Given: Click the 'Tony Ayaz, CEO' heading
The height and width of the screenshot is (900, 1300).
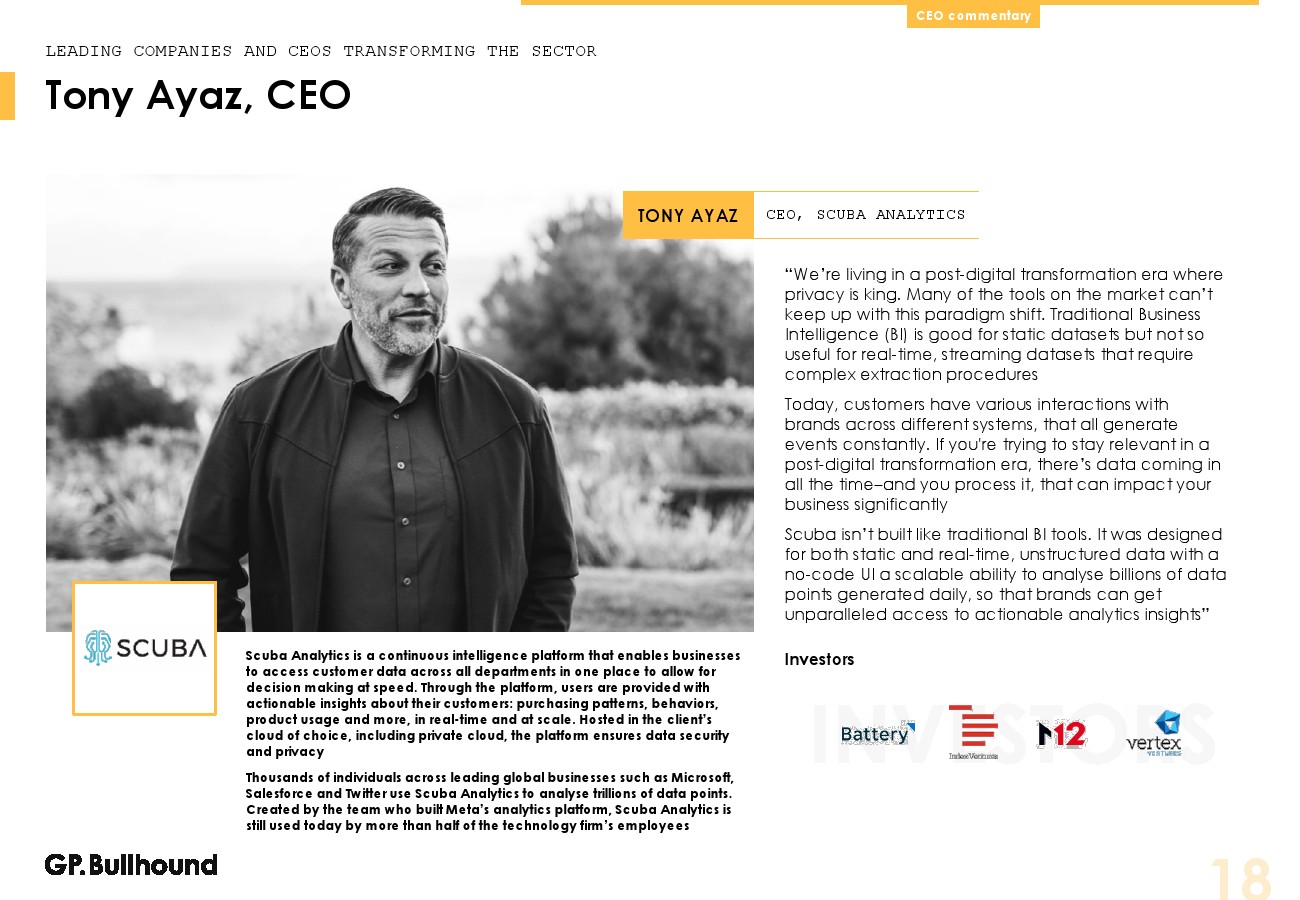Looking at the screenshot, I should (198, 96).
